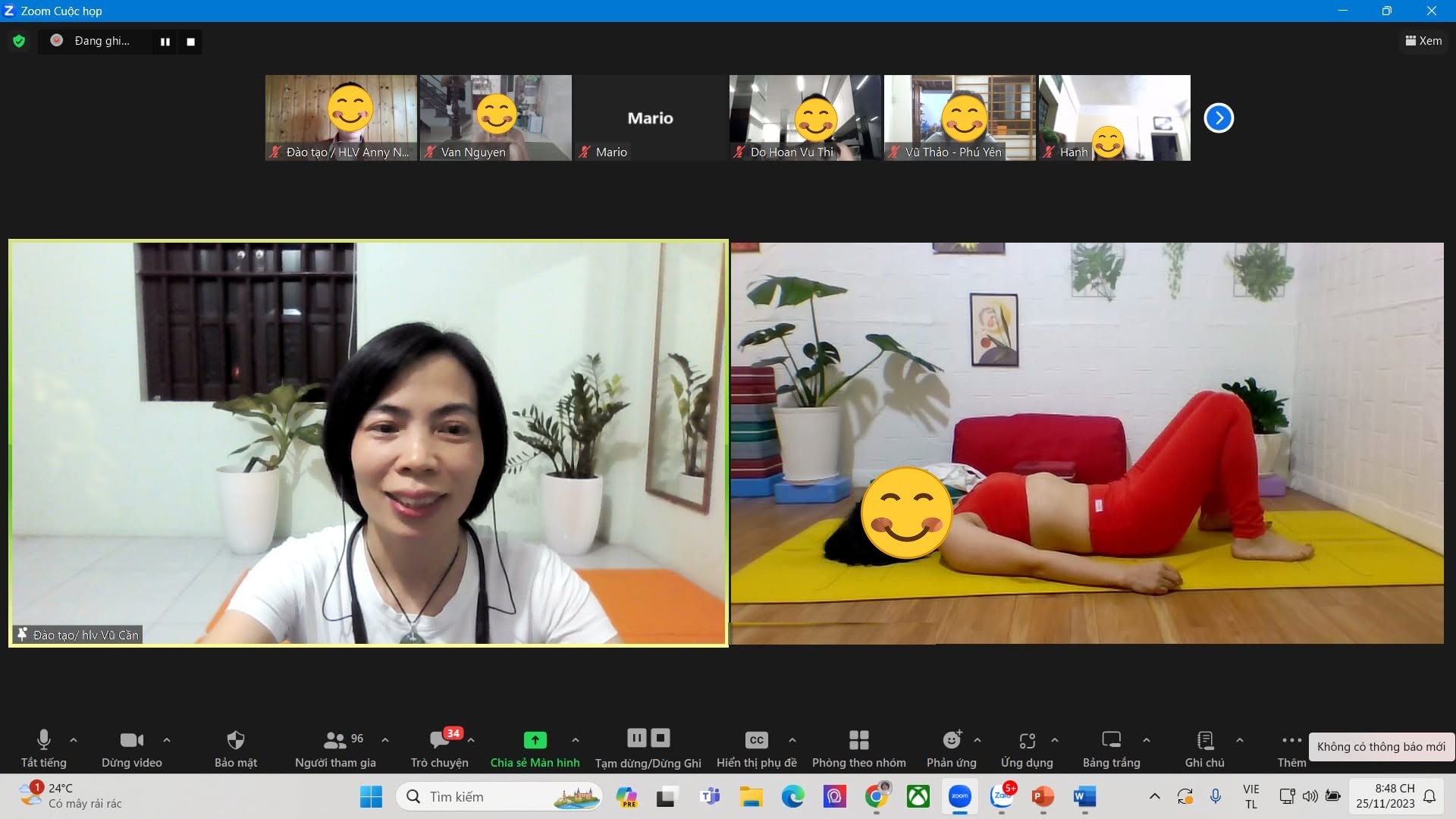Open Microsoft Teams from taskbar

point(710,796)
